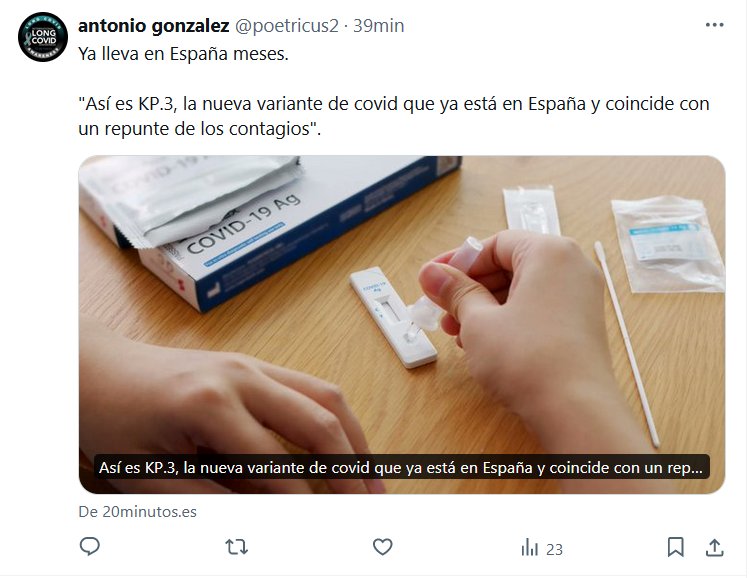
Task: View tweet analytics bar chart icon
Action: coord(529,547)
